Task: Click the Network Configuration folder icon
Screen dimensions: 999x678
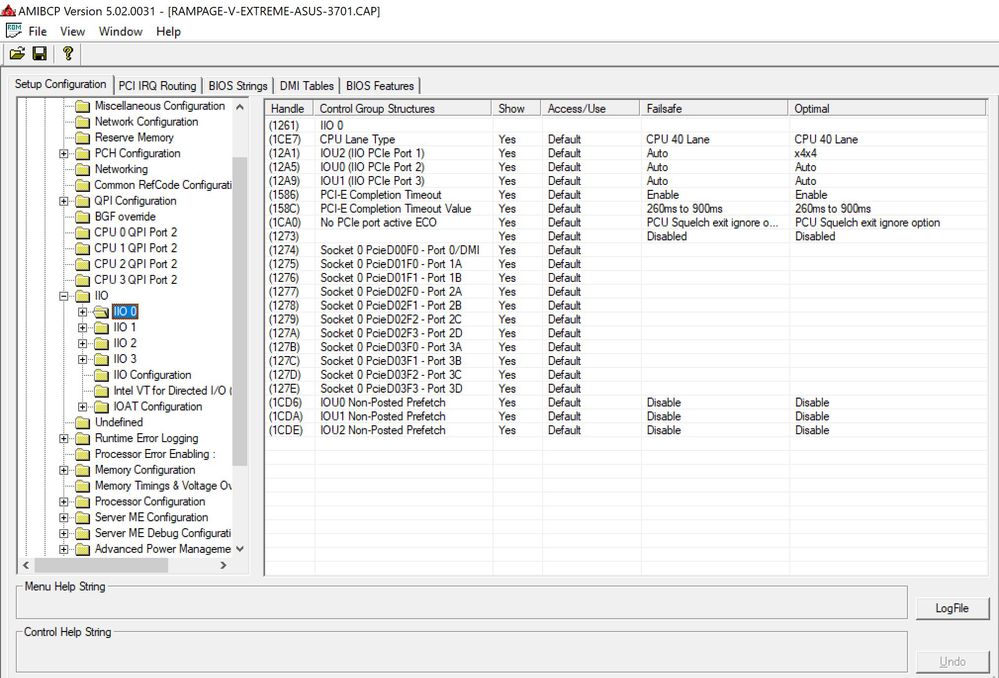Action: [82, 122]
